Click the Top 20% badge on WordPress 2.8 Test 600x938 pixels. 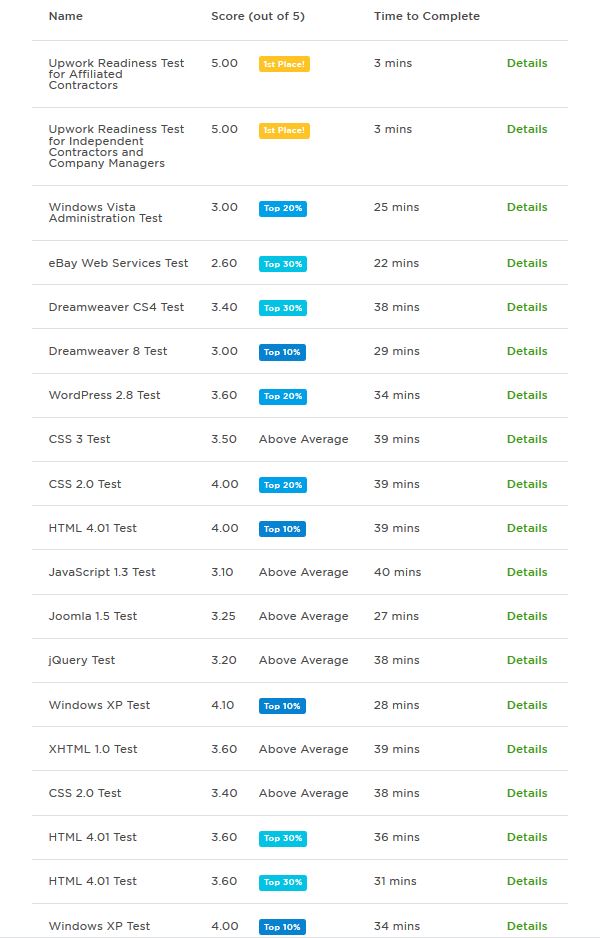283,396
